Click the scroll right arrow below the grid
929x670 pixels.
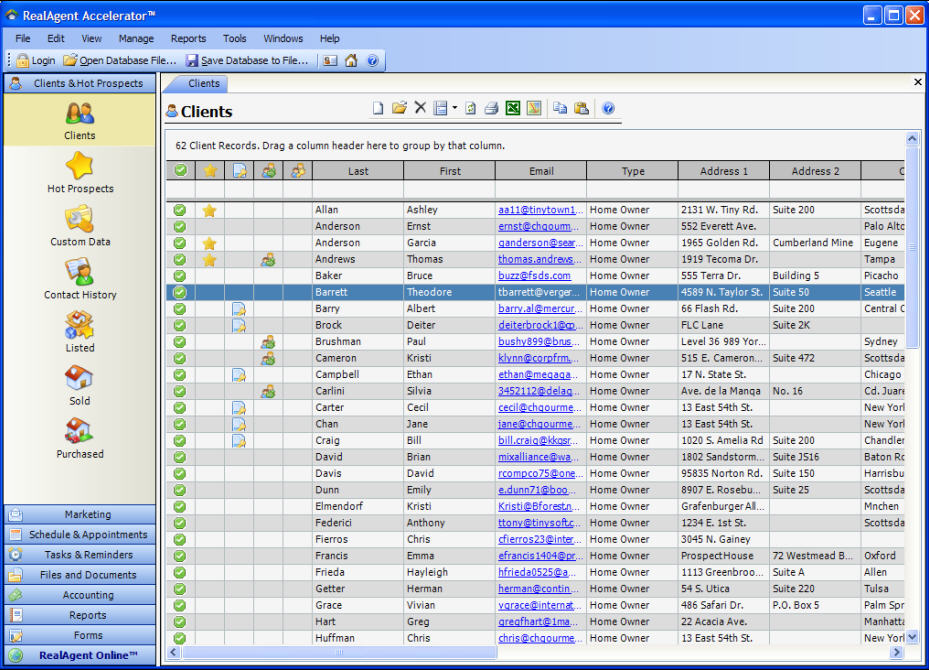(896, 652)
